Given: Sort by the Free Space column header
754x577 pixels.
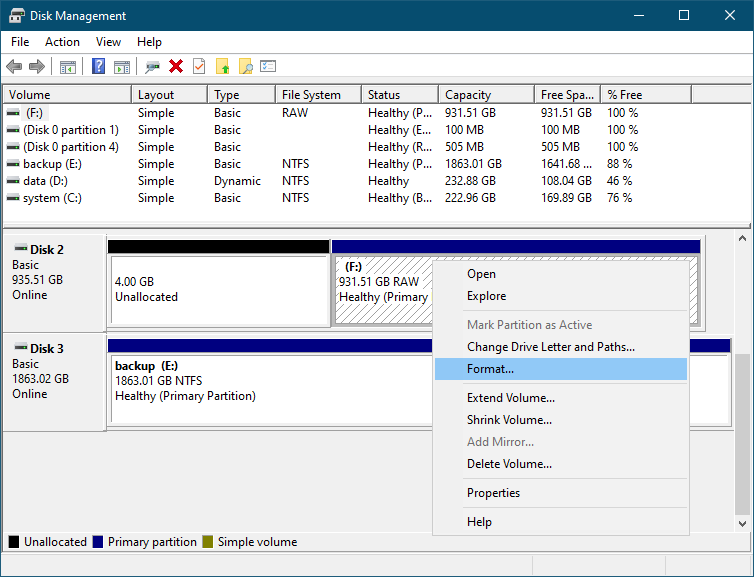Looking at the screenshot, I should (x=568, y=95).
